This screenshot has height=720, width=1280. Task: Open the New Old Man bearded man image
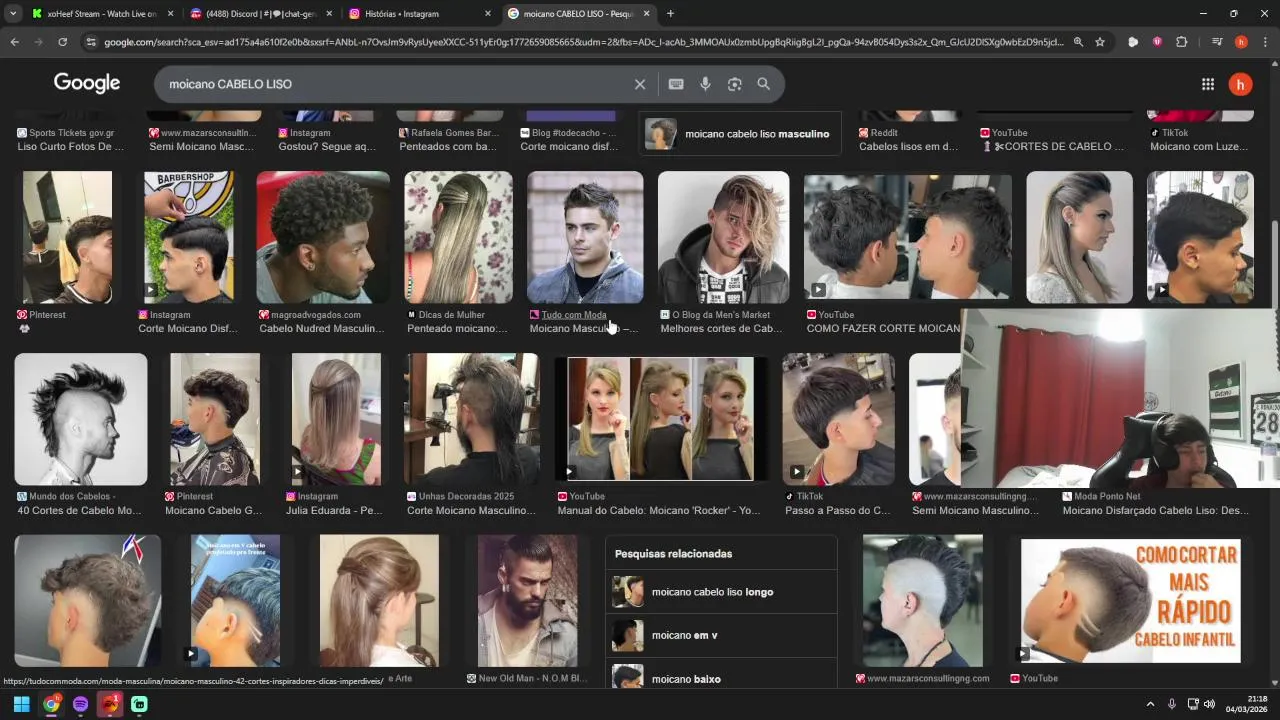click(x=527, y=601)
